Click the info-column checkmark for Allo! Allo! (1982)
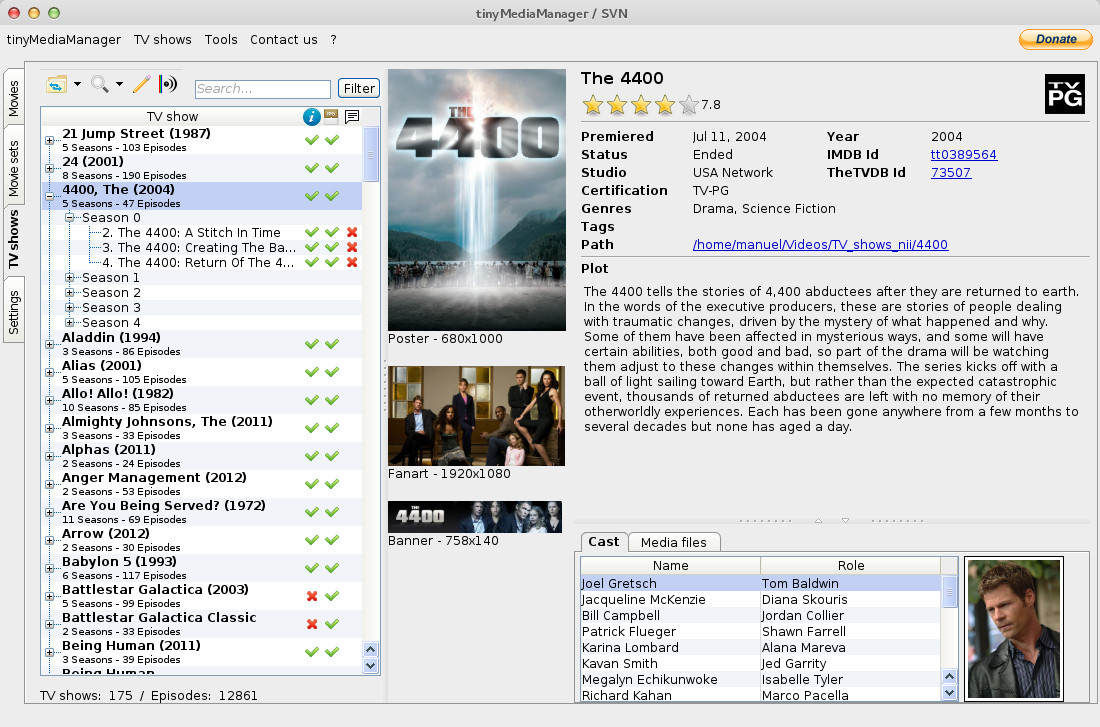Image resolution: width=1100 pixels, height=727 pixels. [312, 400]
